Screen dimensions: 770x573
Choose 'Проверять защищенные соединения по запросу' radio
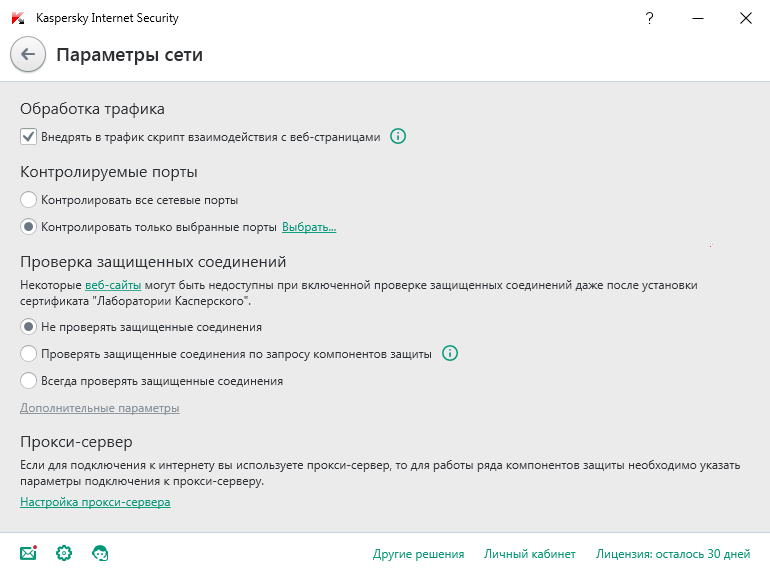pyautogui.click(x=28, y=354)
